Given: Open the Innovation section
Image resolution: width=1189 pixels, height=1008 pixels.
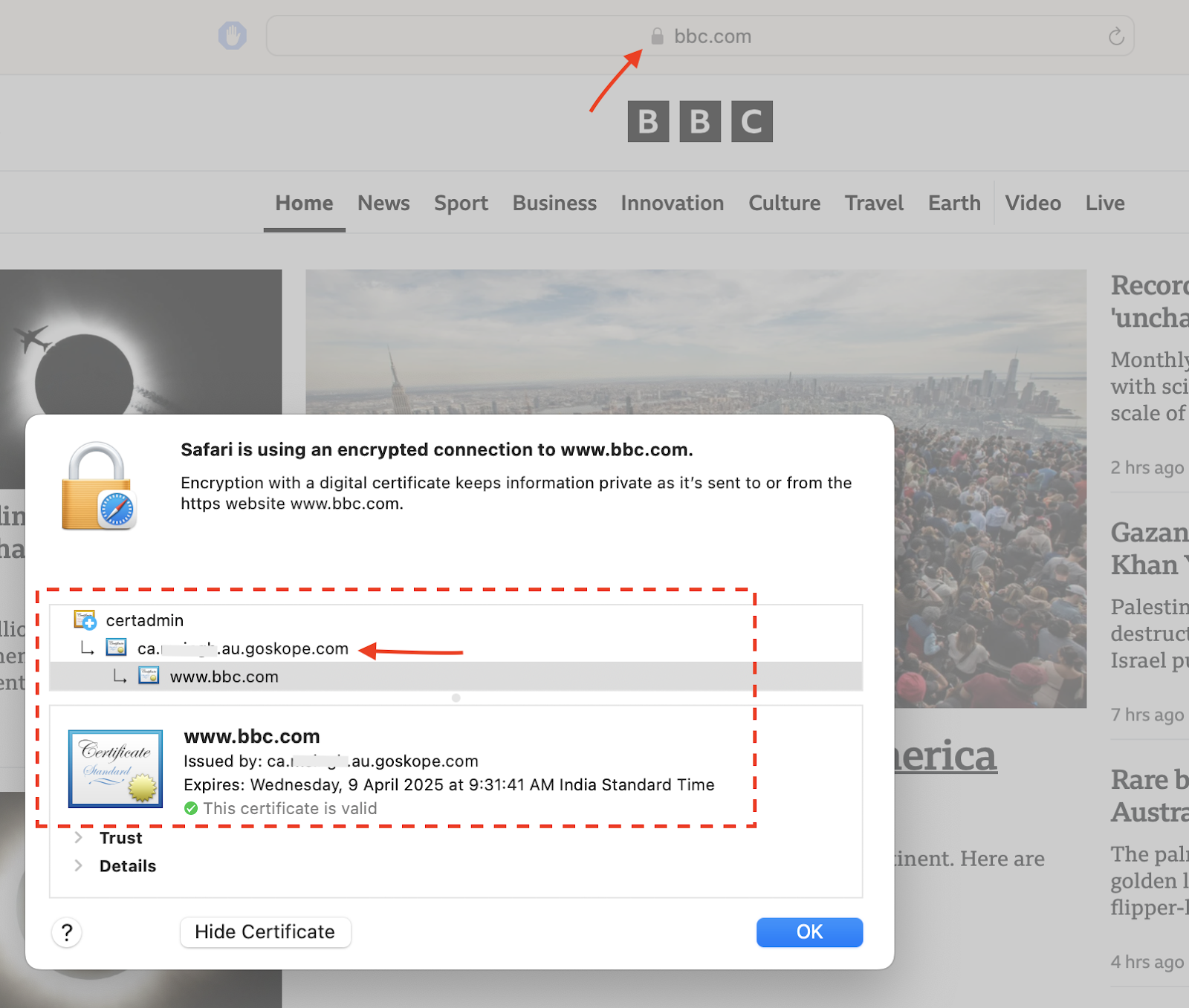Looking at the screenshot, I should 673,204.
